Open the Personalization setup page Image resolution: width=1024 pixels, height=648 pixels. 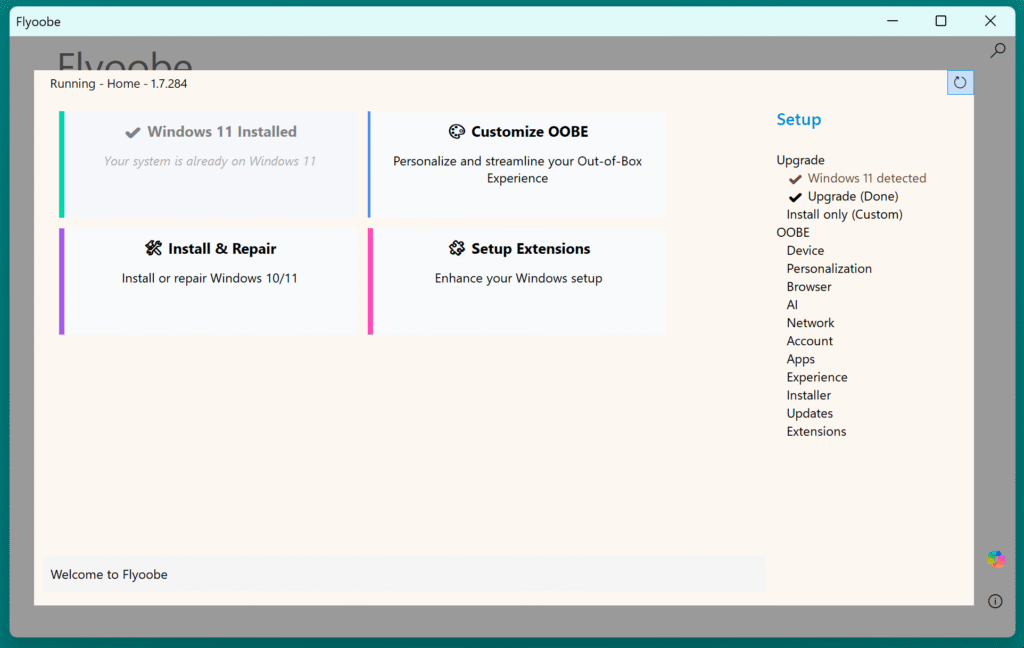(829, 268)
